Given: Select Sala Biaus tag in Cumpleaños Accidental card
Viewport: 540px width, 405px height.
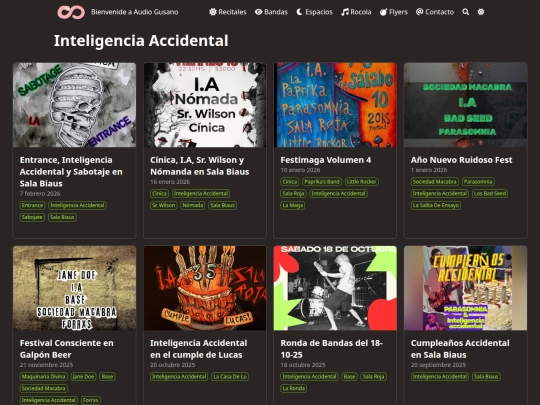Looking at the screenshot, I should click(486, 376).
